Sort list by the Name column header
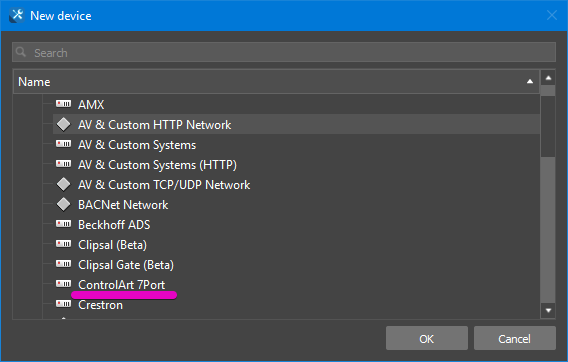Image resolution: width=568 pixels, height=362 pixels. click(276, 82)
